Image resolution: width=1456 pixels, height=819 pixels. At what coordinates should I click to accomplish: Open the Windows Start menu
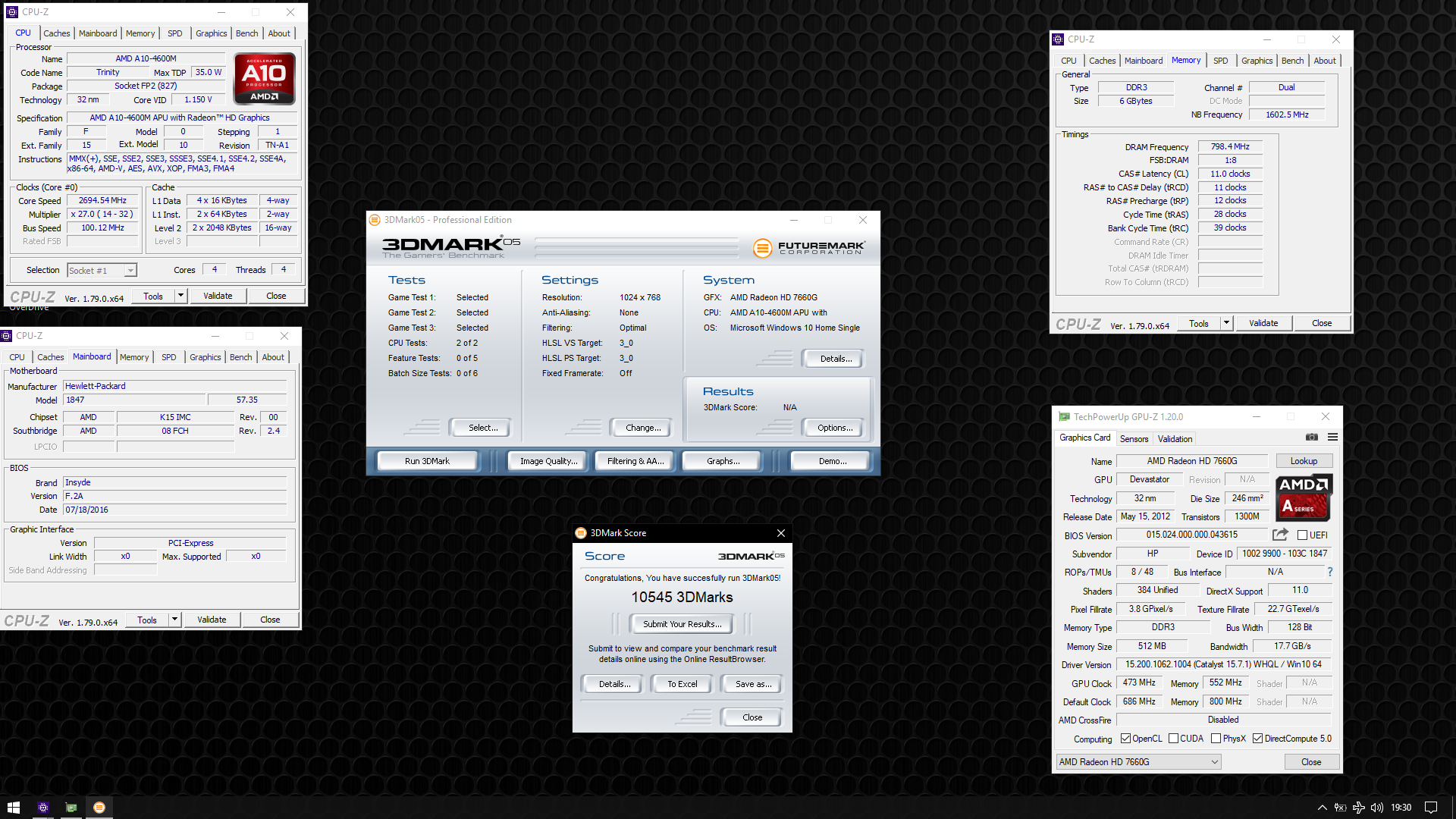(x=14, y=808)
